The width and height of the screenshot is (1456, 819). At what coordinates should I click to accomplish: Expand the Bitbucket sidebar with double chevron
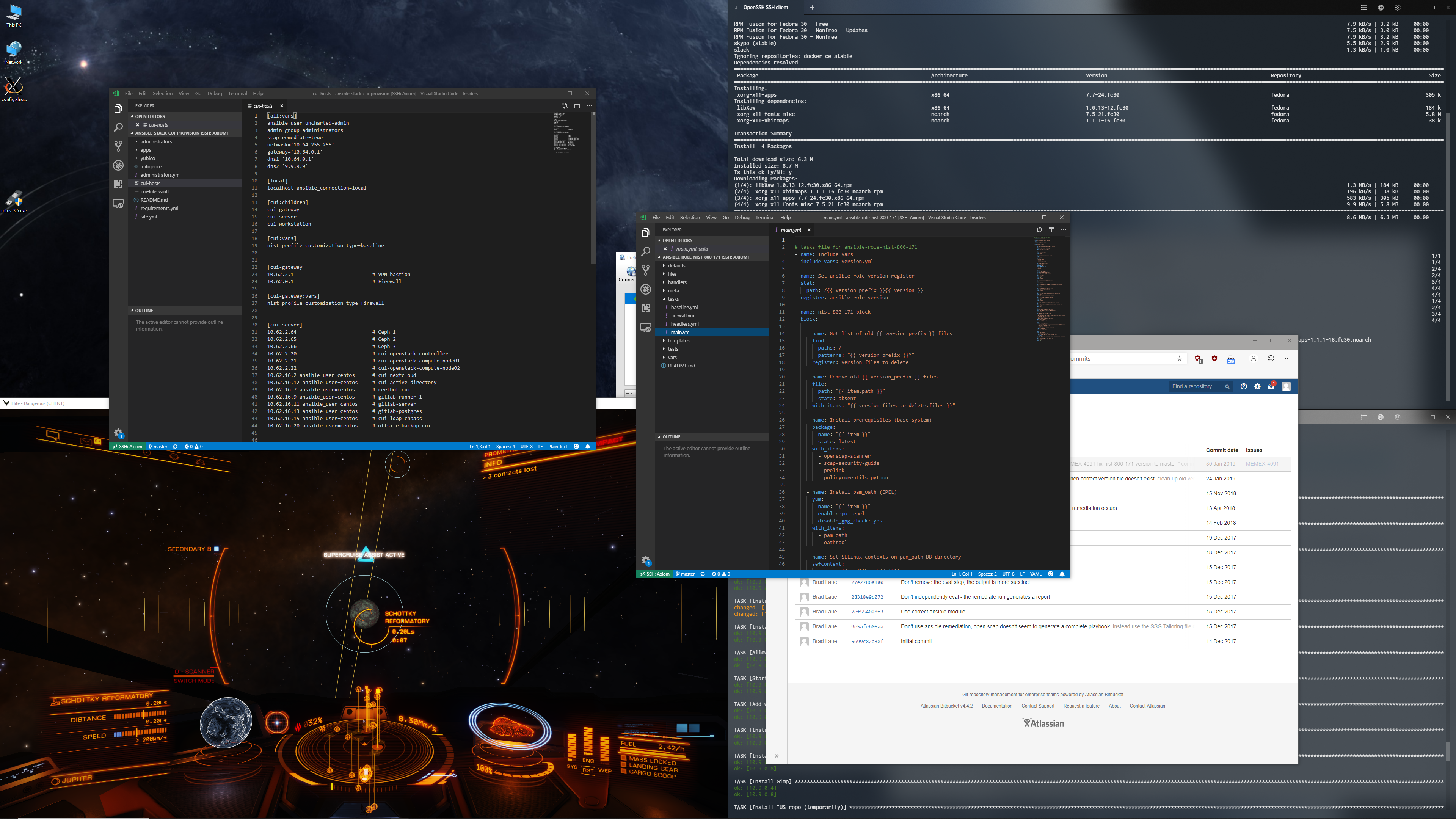(777, 756)
